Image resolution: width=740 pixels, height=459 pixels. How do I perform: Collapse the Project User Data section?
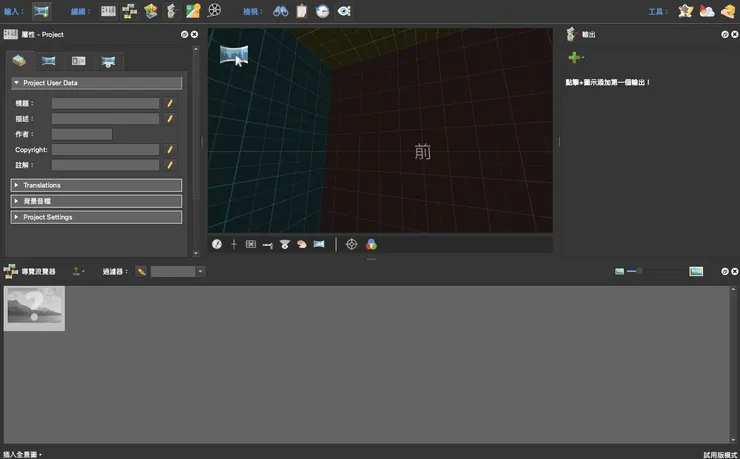[17, 83]
